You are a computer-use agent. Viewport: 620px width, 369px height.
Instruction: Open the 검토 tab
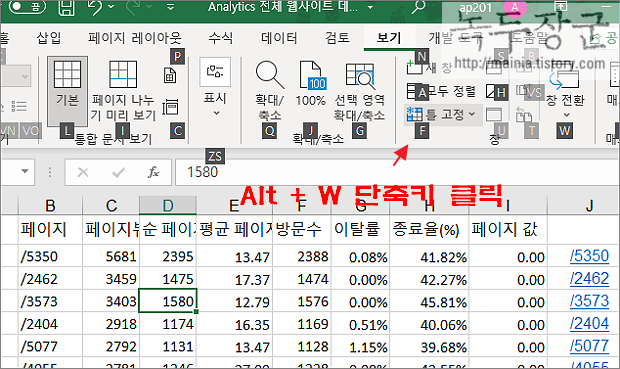[x=337, y=38]
